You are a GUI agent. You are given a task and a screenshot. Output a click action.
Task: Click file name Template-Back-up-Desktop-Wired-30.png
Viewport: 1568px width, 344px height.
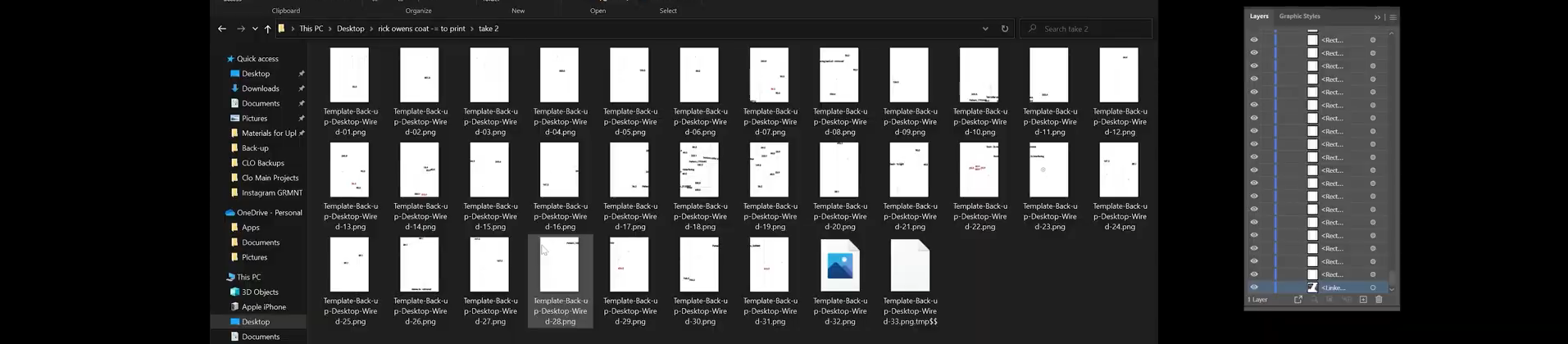700,311
